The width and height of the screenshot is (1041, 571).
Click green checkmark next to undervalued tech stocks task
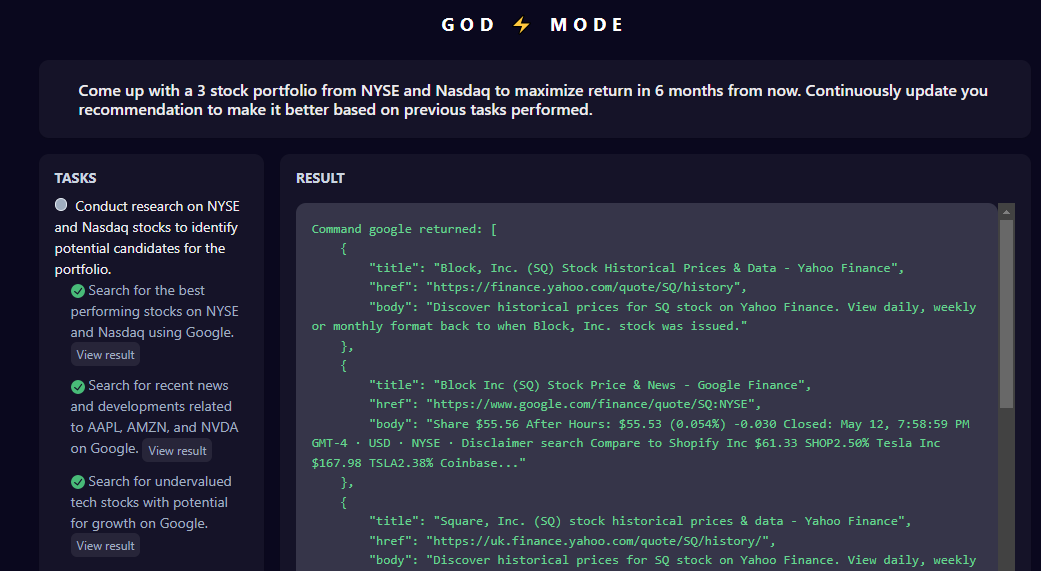click(x=78, y=482)
